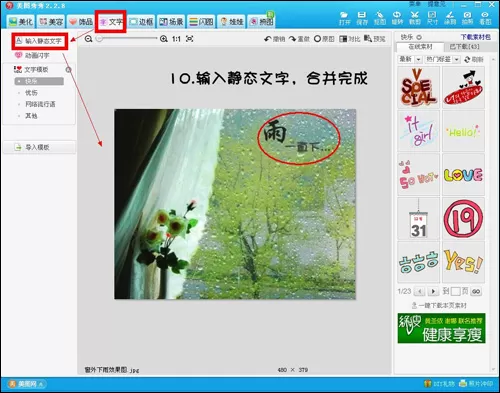Click 下载素材包 download link
500x393 pixels.
pyautogui.click(x=476, y=37)
